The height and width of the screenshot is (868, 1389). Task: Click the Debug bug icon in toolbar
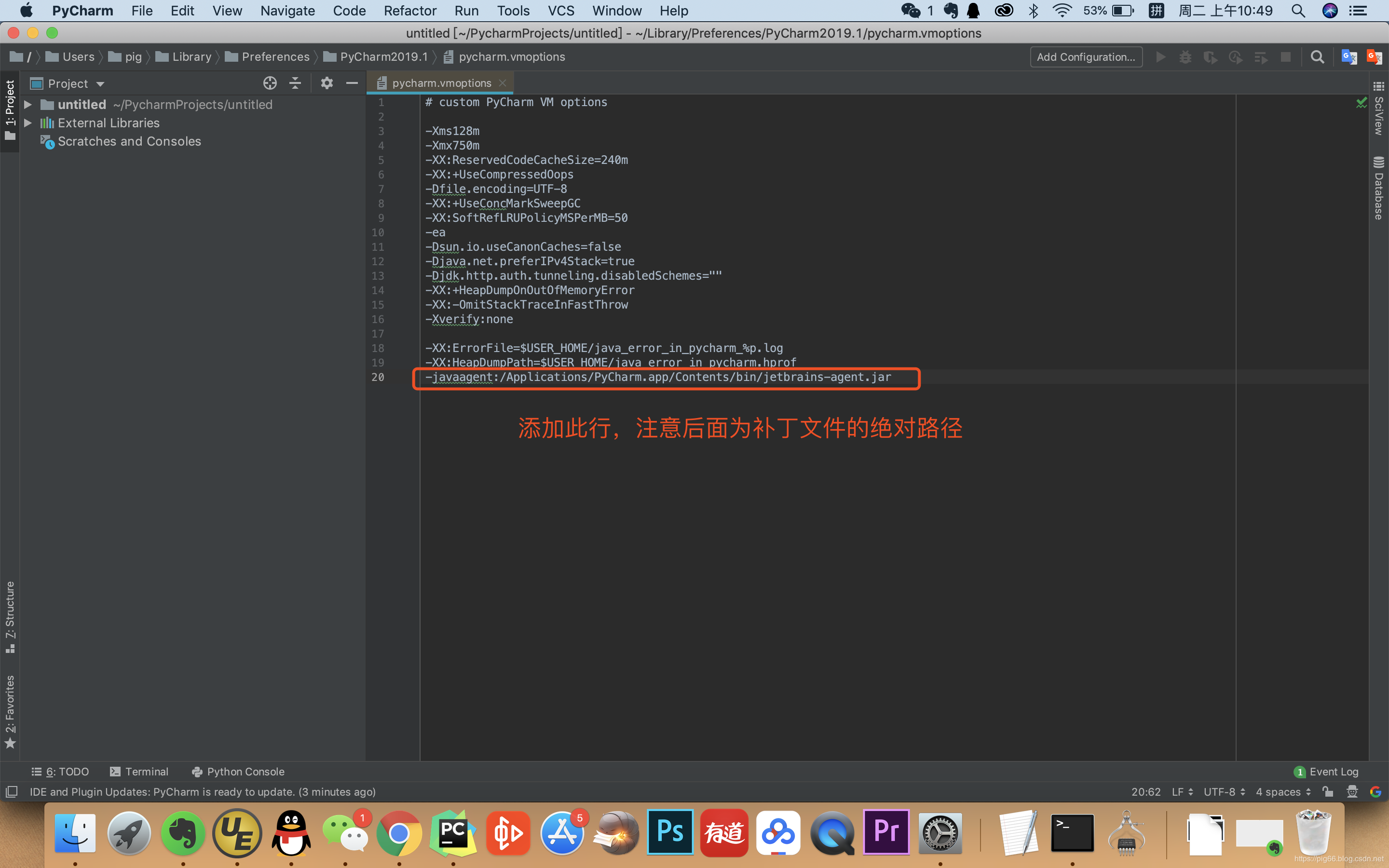coord(1185,57)
